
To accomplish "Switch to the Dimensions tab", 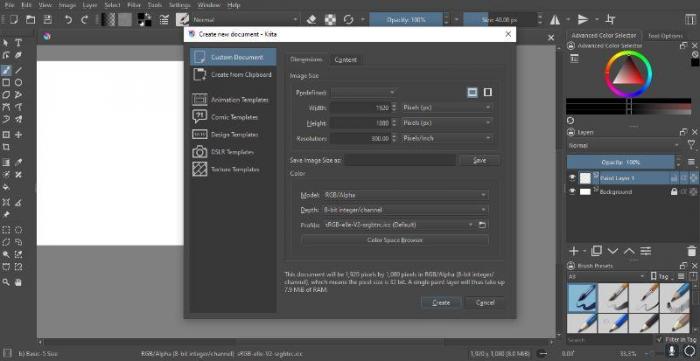I will [x=306, y=60].
